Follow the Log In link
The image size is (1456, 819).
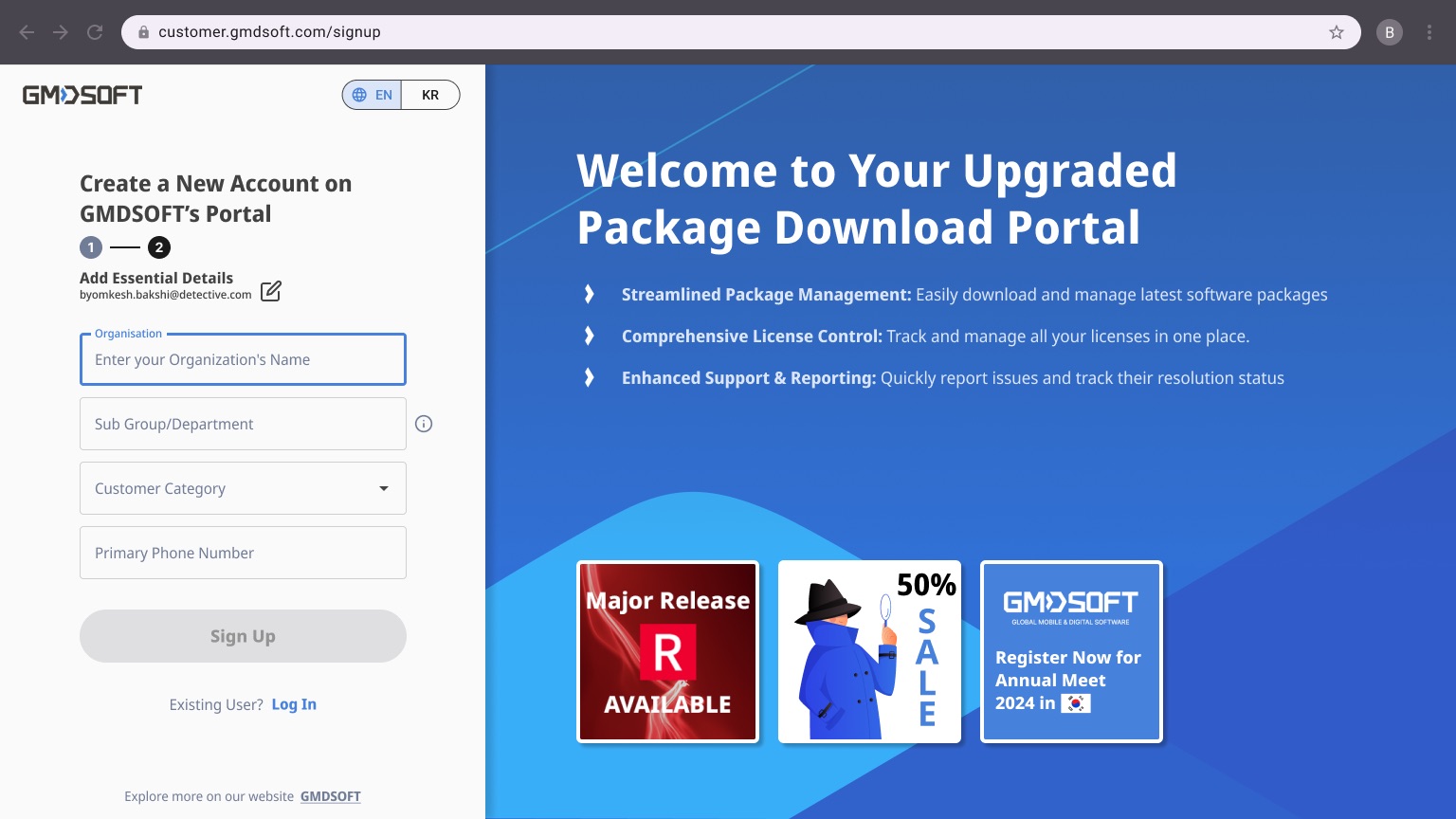point(294,704)
